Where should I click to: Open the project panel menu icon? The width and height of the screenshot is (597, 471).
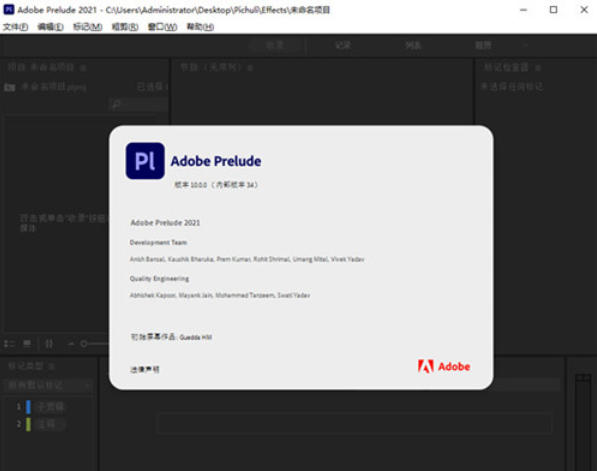click(83, 68)
